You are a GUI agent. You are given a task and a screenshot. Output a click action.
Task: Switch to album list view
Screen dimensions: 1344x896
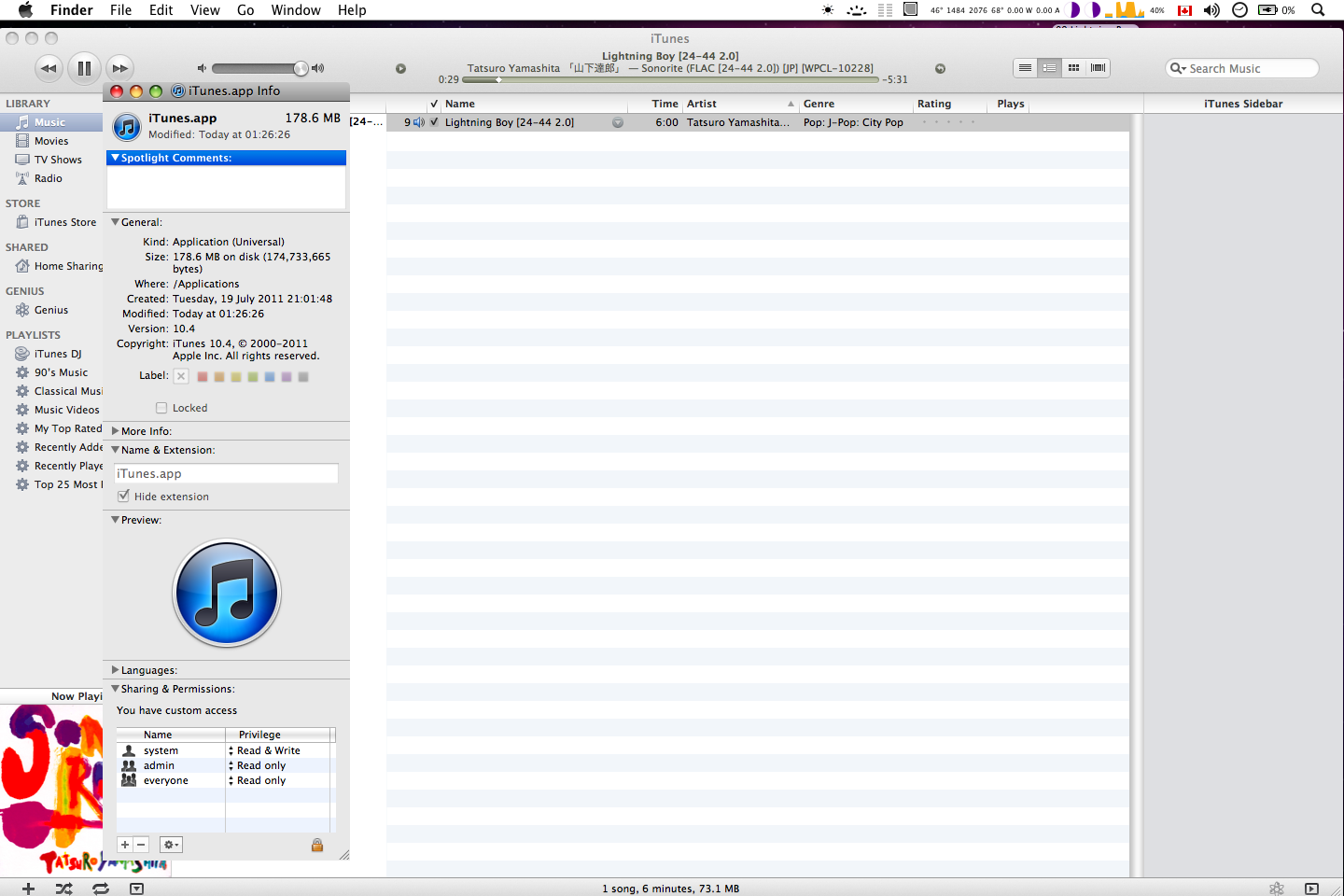tap(1049, 68)
